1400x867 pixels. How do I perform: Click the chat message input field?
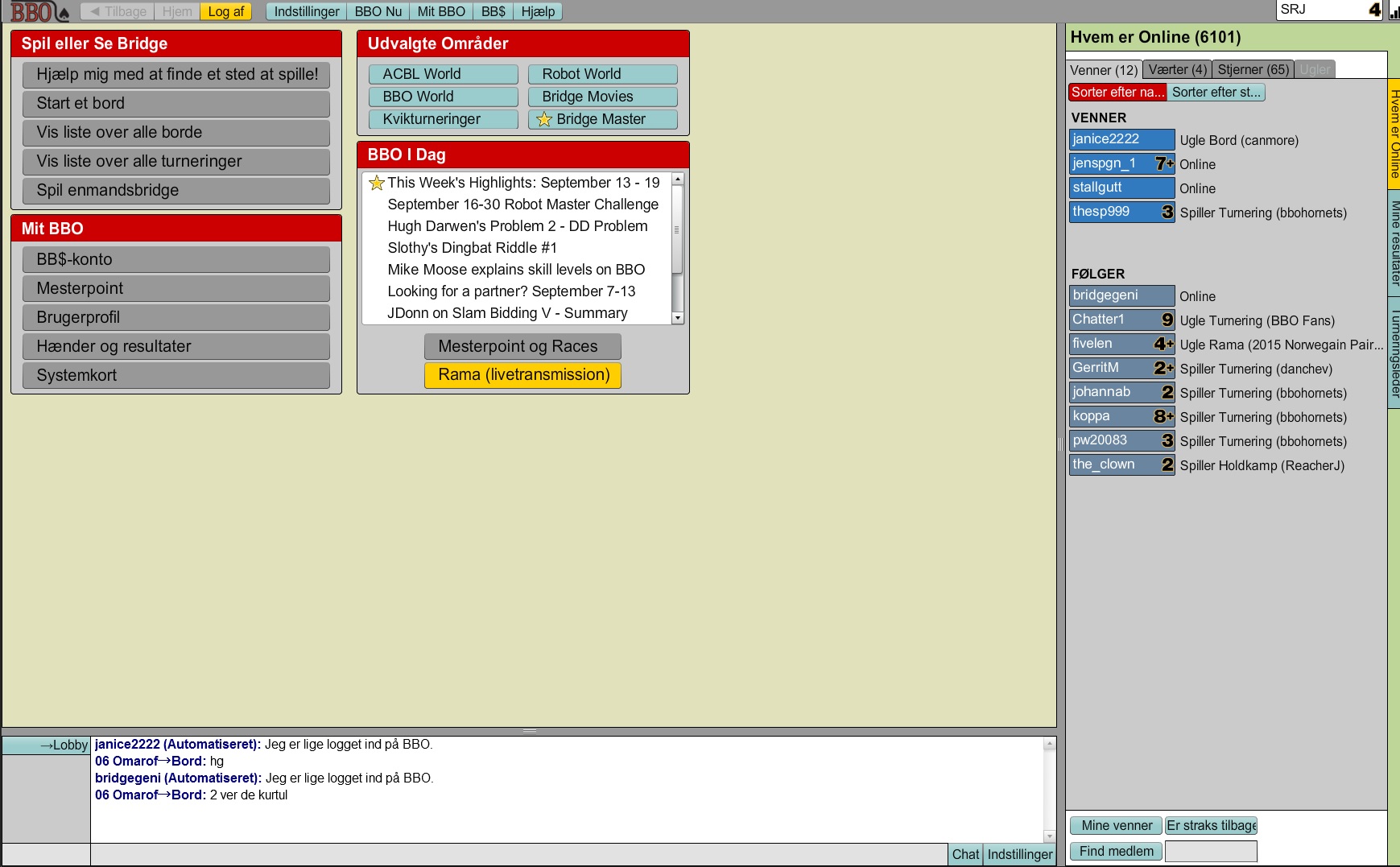[519, 854]
